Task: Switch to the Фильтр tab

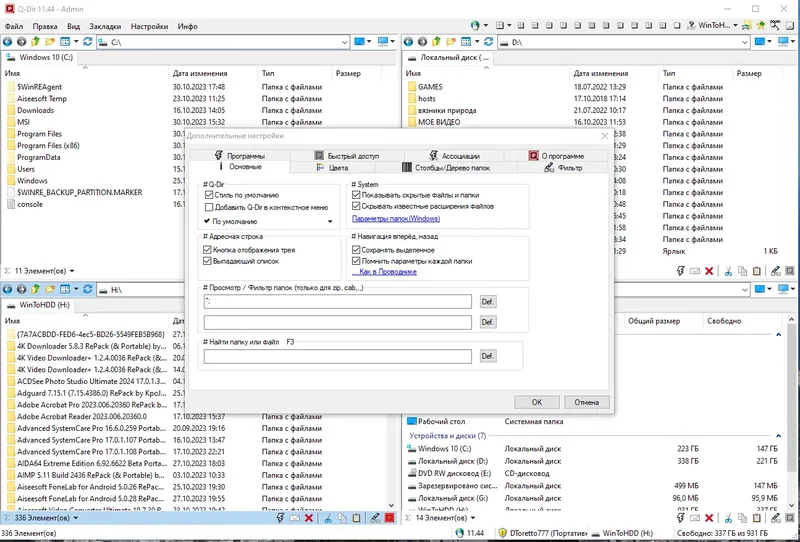Action: tap(563, 167)
